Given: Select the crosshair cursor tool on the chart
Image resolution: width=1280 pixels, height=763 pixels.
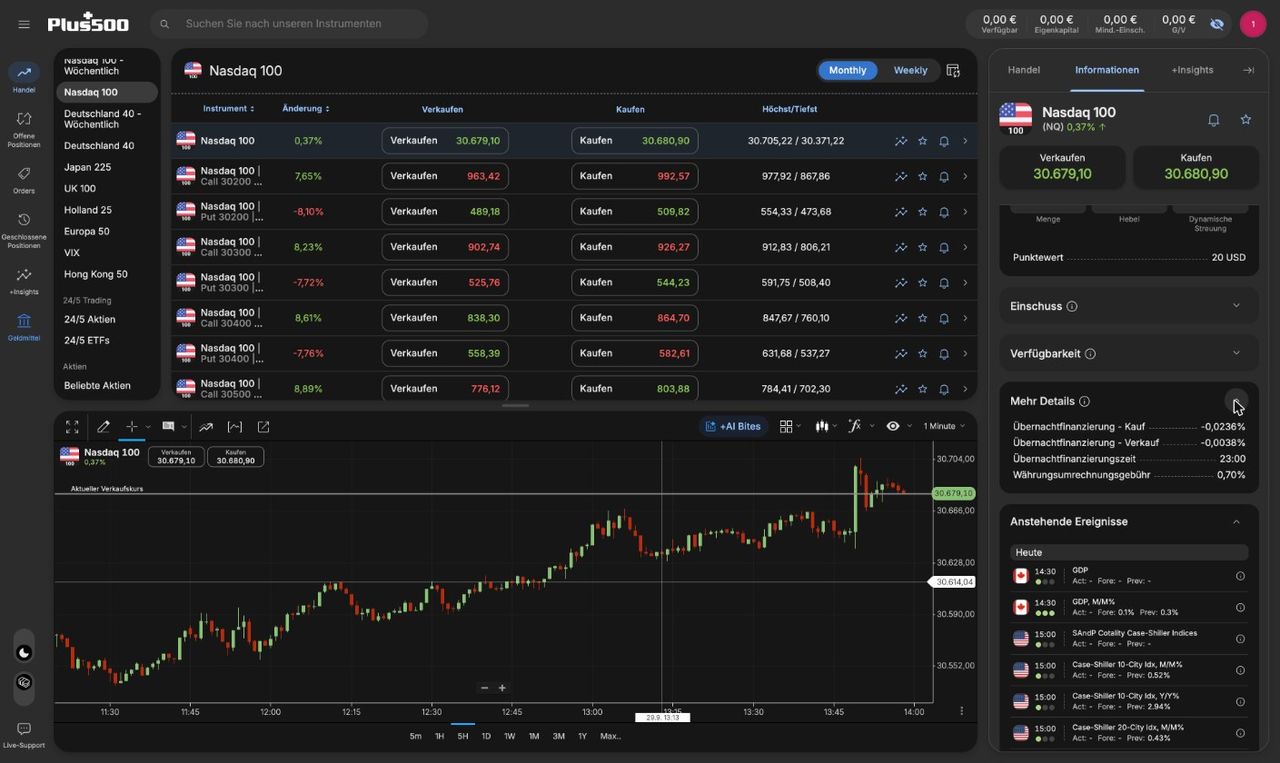Looking at the screenshot, I should tap(131, 427).
